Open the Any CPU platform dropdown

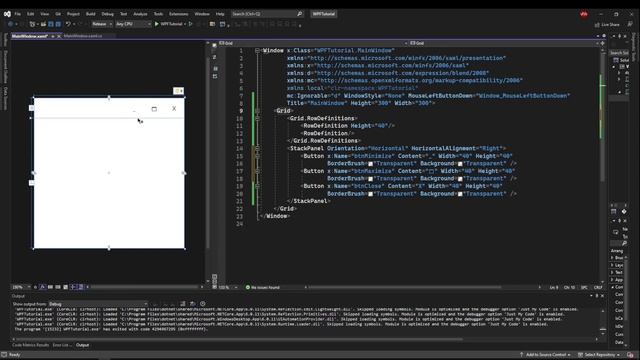click(x=133, y=24)
